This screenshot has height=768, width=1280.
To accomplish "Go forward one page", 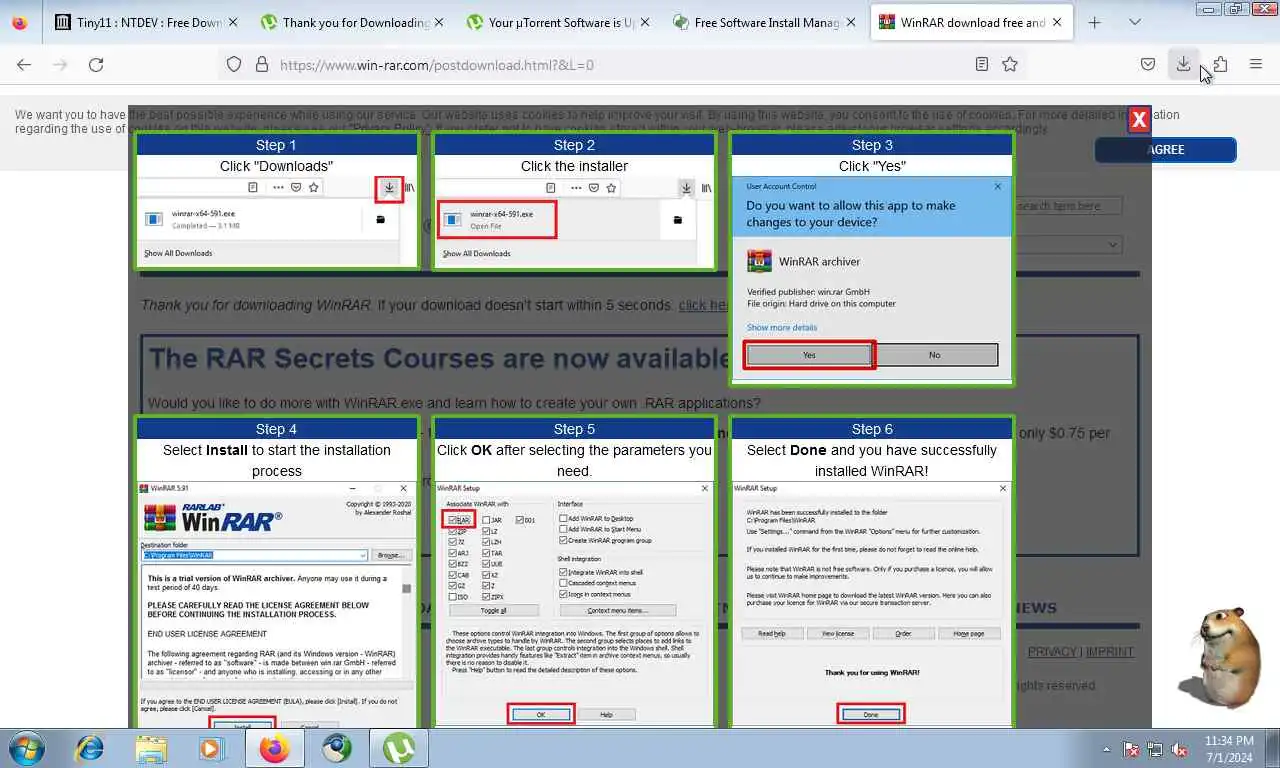I will pyautogui.click(x=60, y=64).
